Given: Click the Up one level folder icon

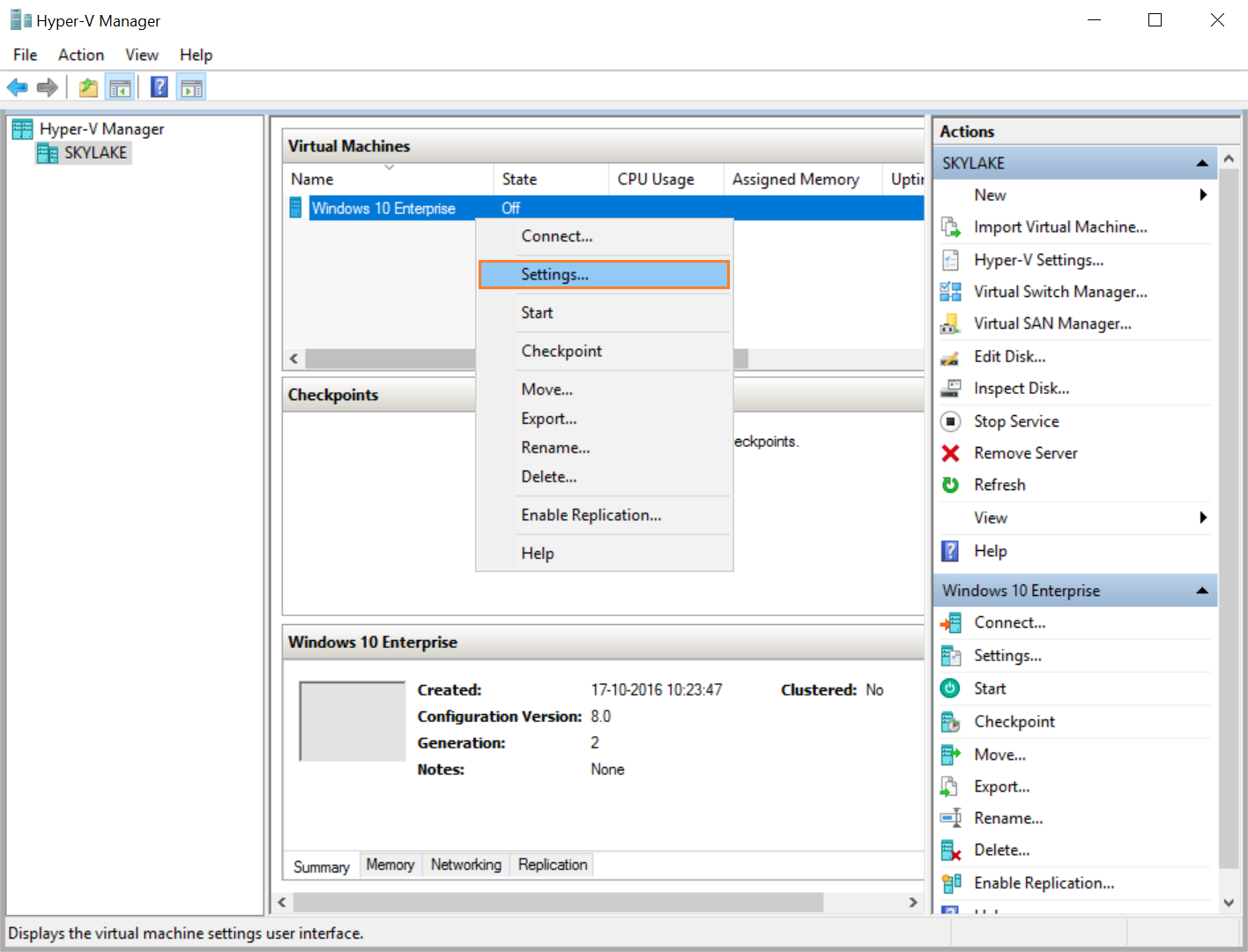Looking at the screenshot, I should pyautogui.click(x=88, y=87).
